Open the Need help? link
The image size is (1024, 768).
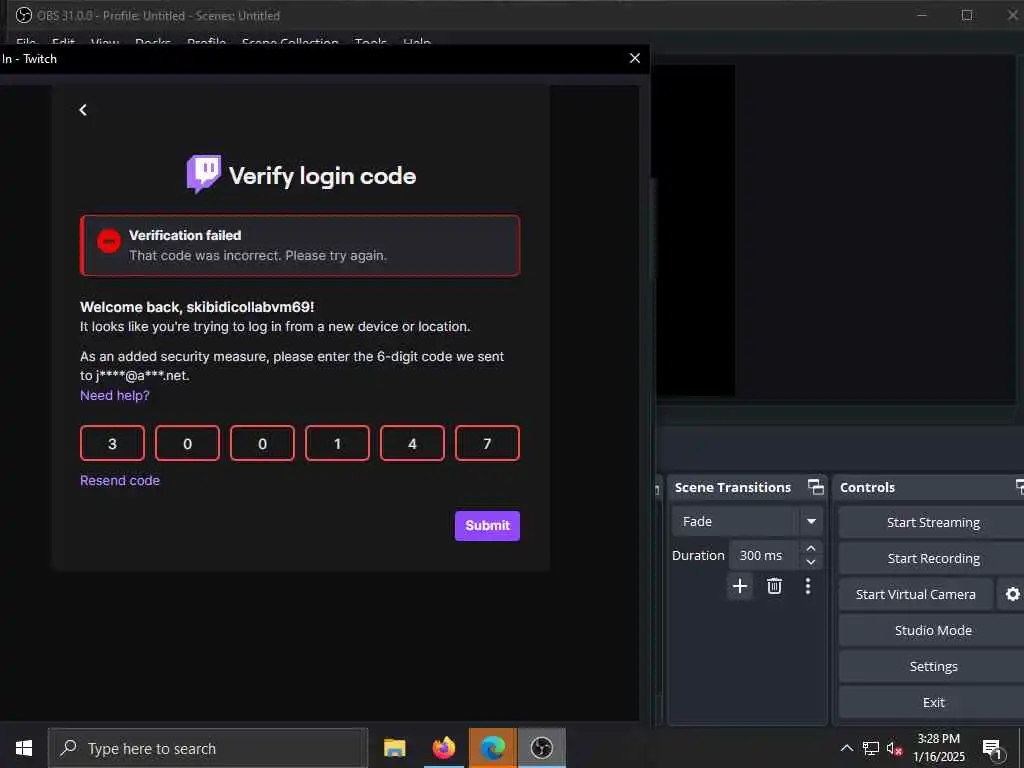pyautogui.click(x=114, y=395)
